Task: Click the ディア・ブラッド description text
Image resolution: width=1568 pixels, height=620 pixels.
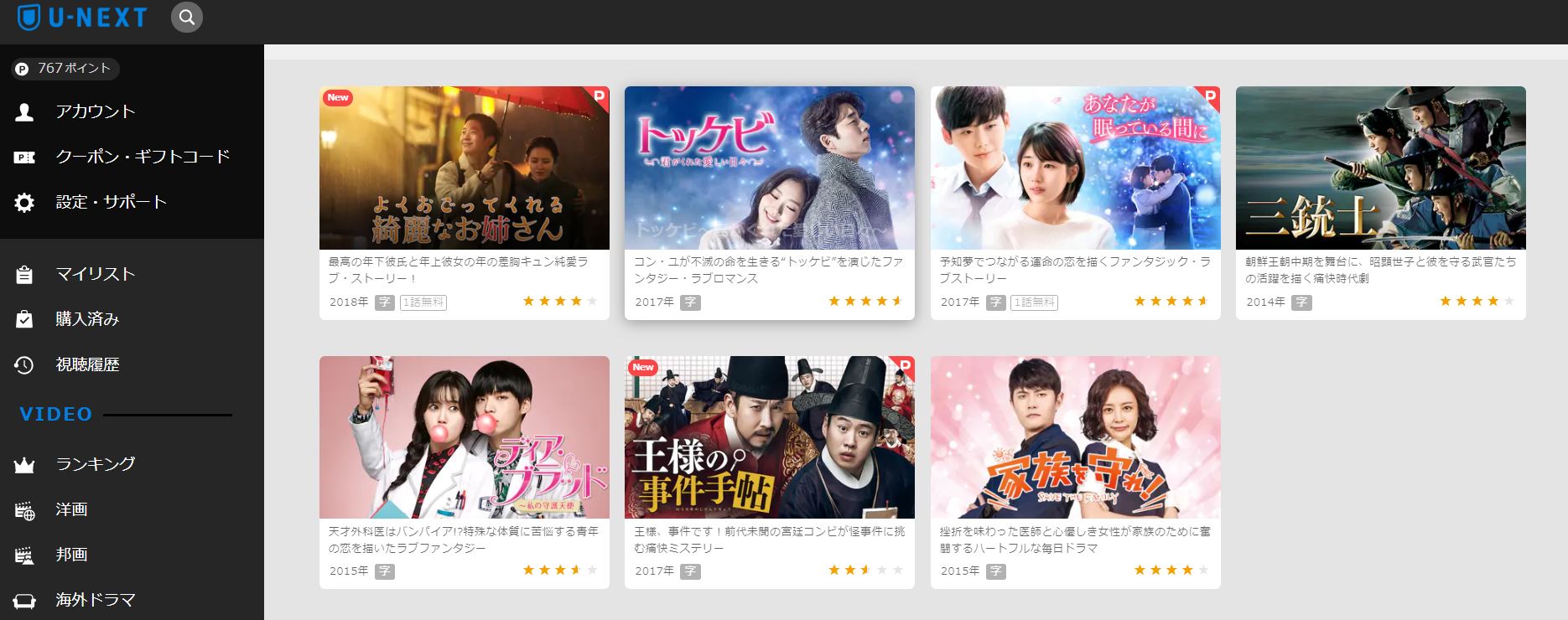Action: [464, 540]
